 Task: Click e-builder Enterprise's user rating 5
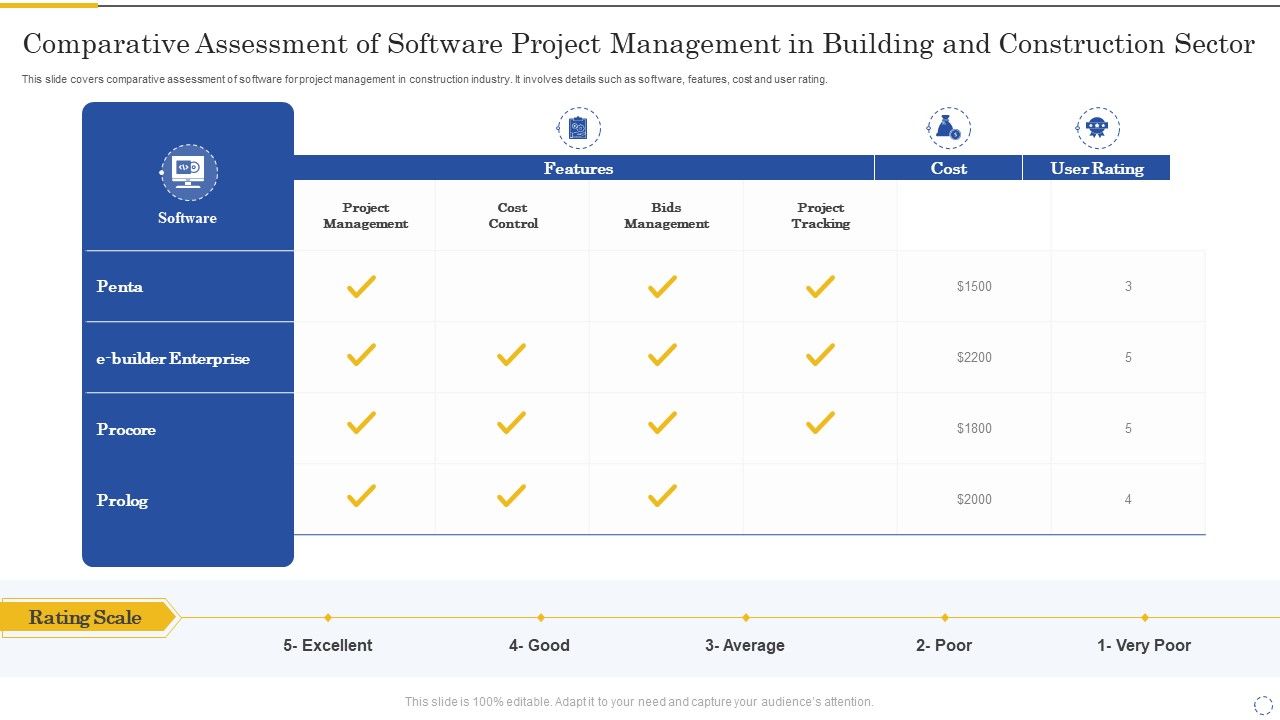pyautogui.click(x=1128, y=357)
